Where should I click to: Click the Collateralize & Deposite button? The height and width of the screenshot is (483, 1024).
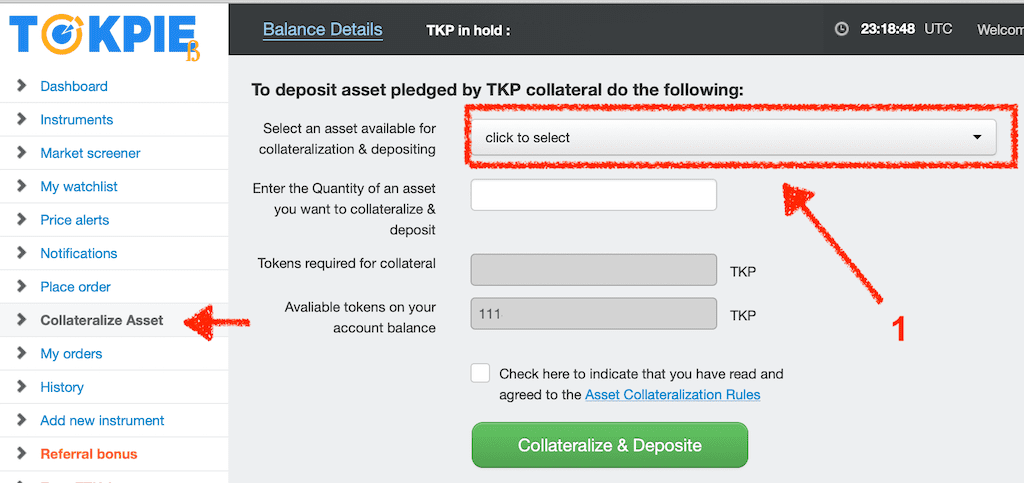coord(609,445)
